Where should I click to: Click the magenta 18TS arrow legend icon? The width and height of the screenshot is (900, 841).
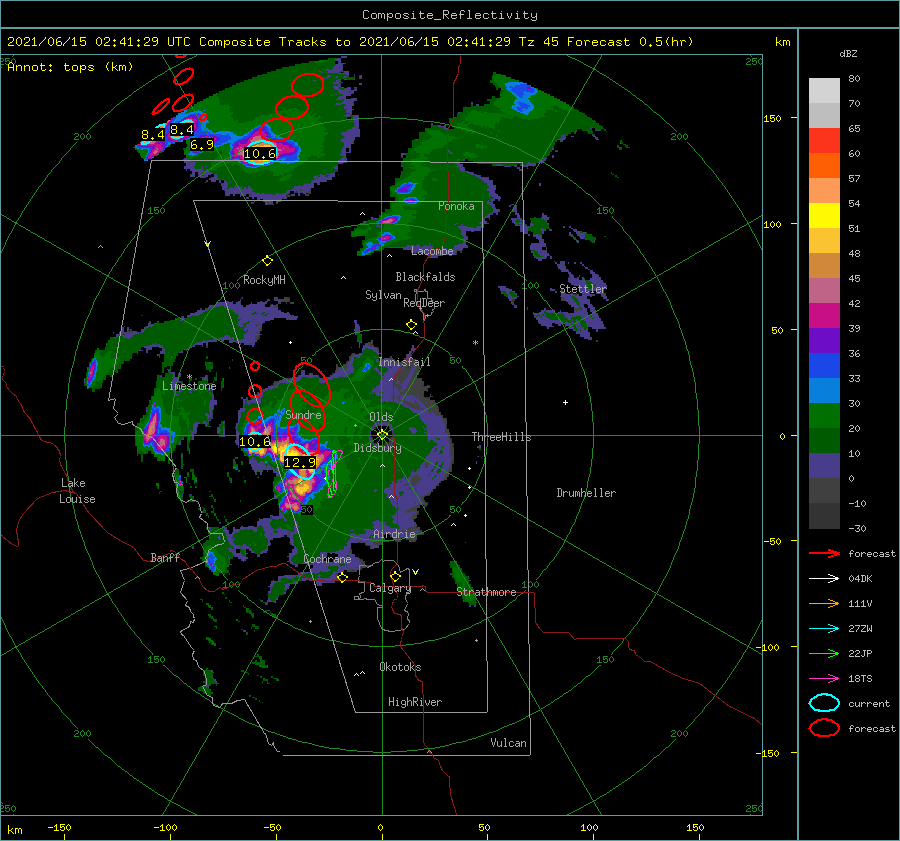click(824, 679)
